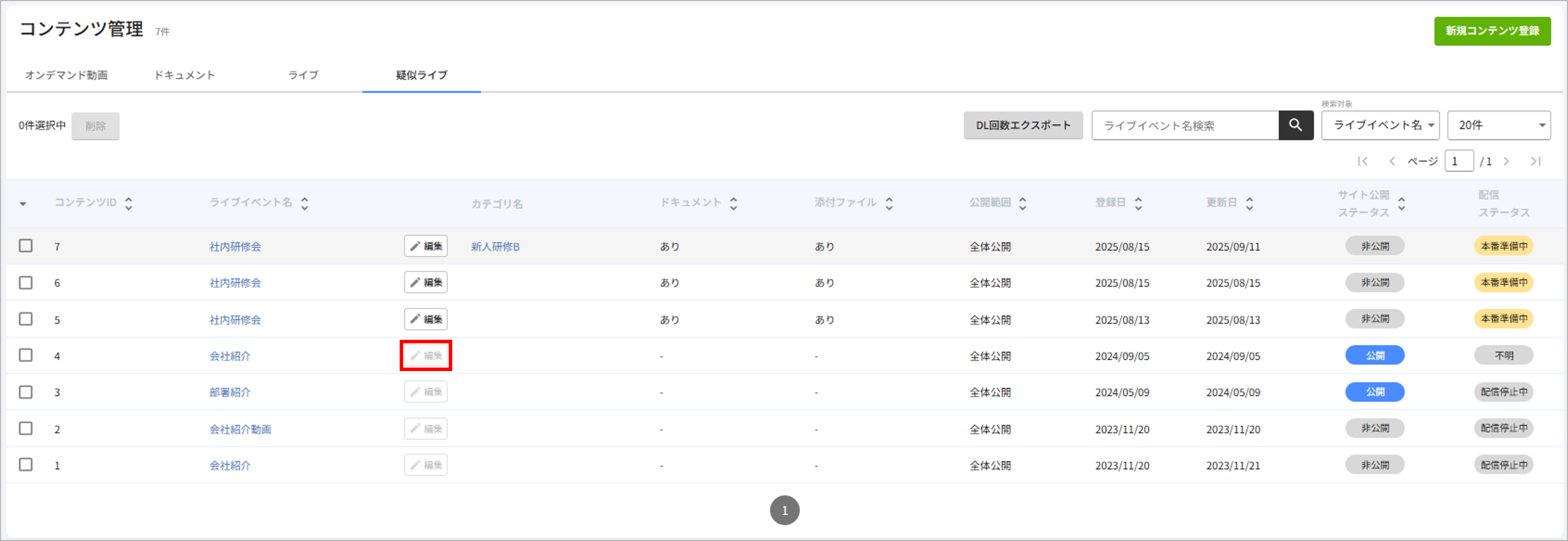This screenshot has height=541, width=1568.
Task: Open the 20件 per-page dropdown
Action: point(1499,125)
